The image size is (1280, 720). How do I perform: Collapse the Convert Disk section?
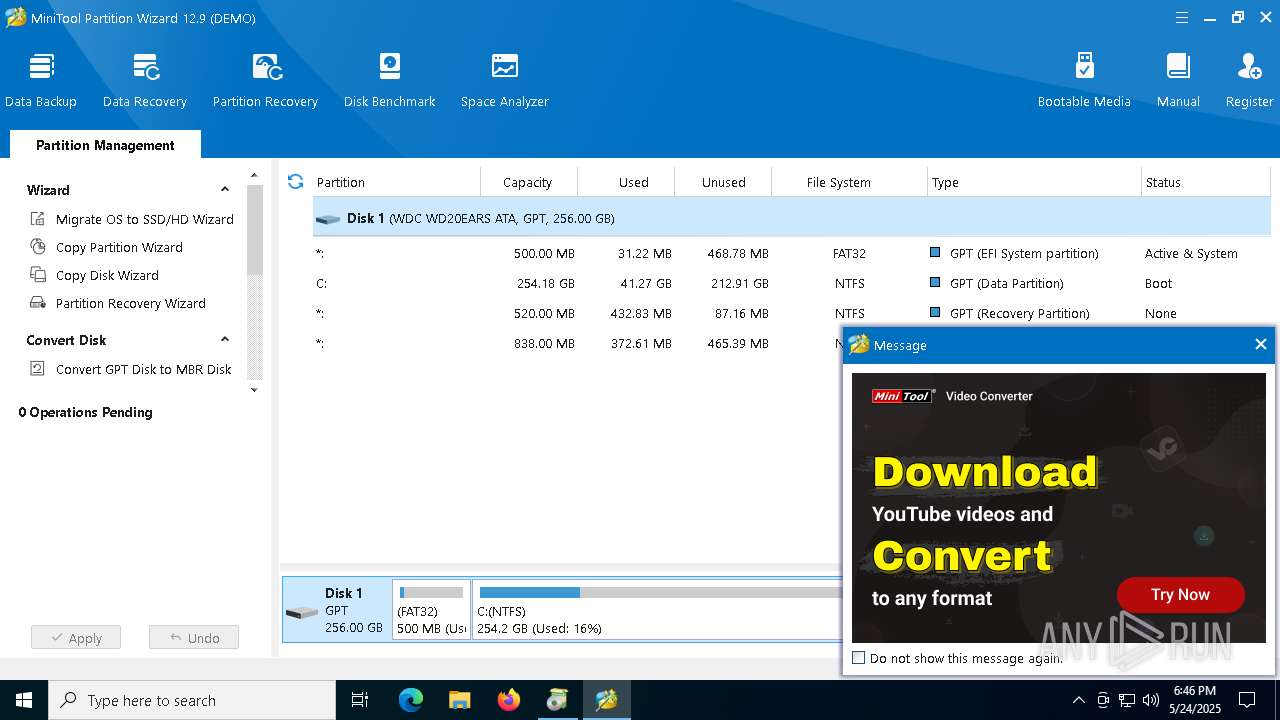pyautogui.click(x=225, y=339)
